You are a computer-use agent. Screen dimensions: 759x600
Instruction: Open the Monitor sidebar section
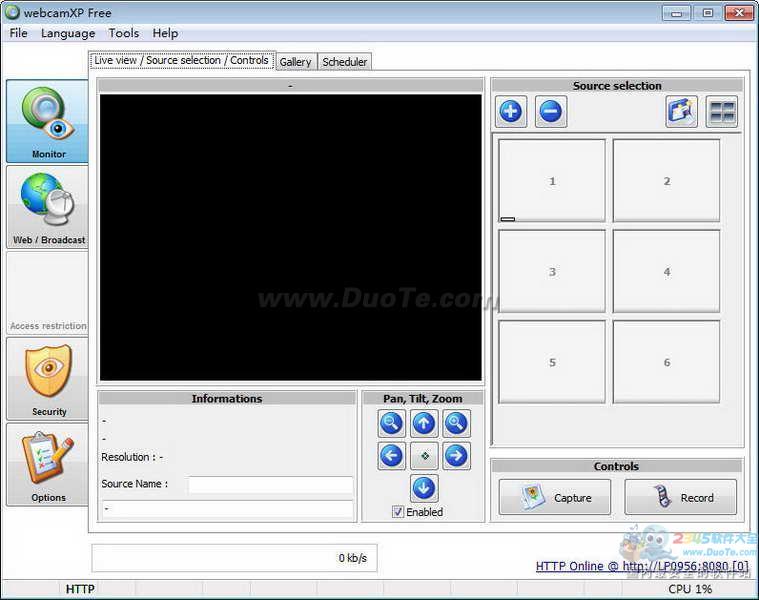coord(47,121)
